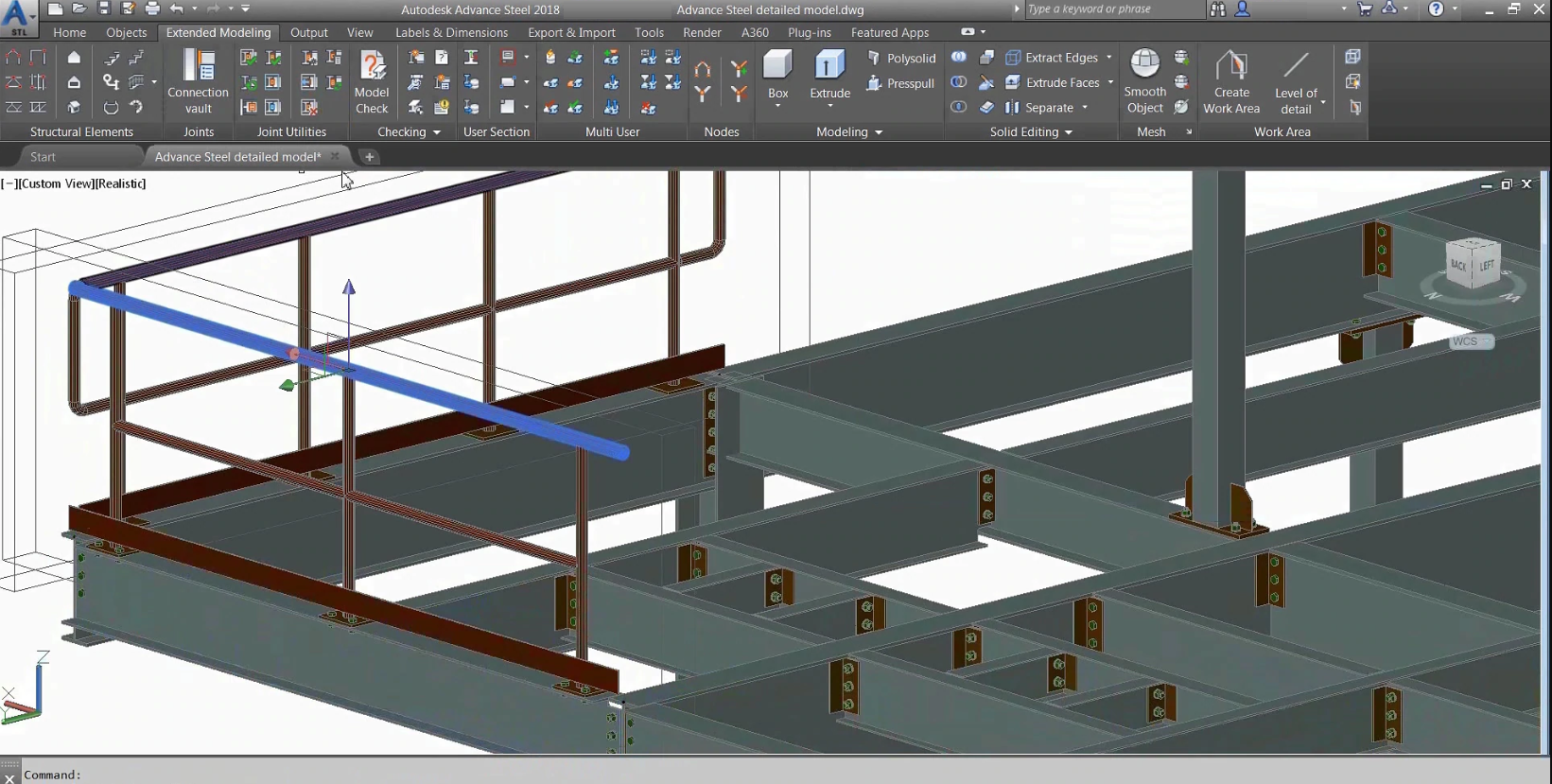This screenshot has height=784, width=1552.
Task: Open the Plug-ins ribbon tab
Action: [x=810, y=32]
